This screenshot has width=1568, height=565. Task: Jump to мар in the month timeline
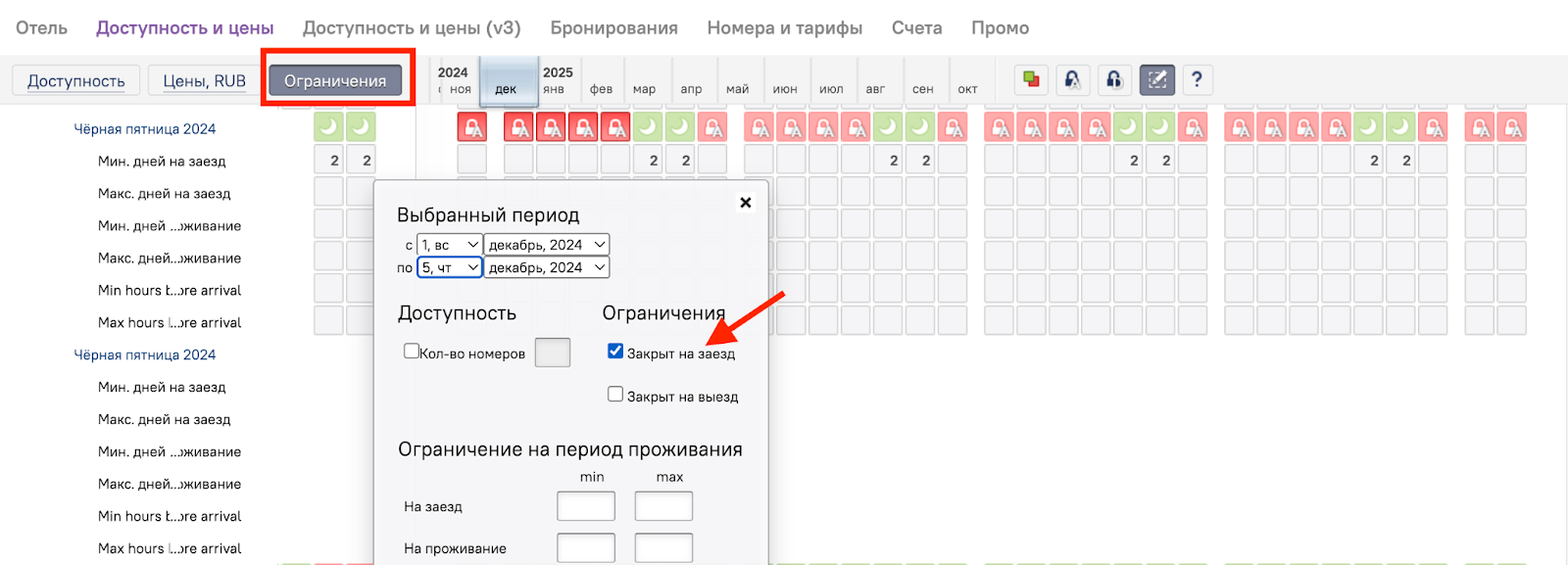point(645,88)
